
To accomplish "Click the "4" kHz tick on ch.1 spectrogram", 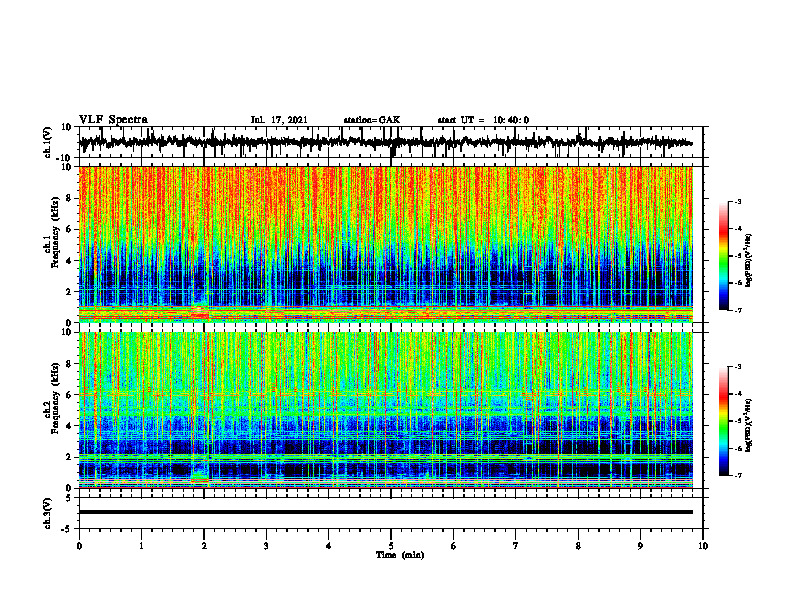I will point(69,261).
